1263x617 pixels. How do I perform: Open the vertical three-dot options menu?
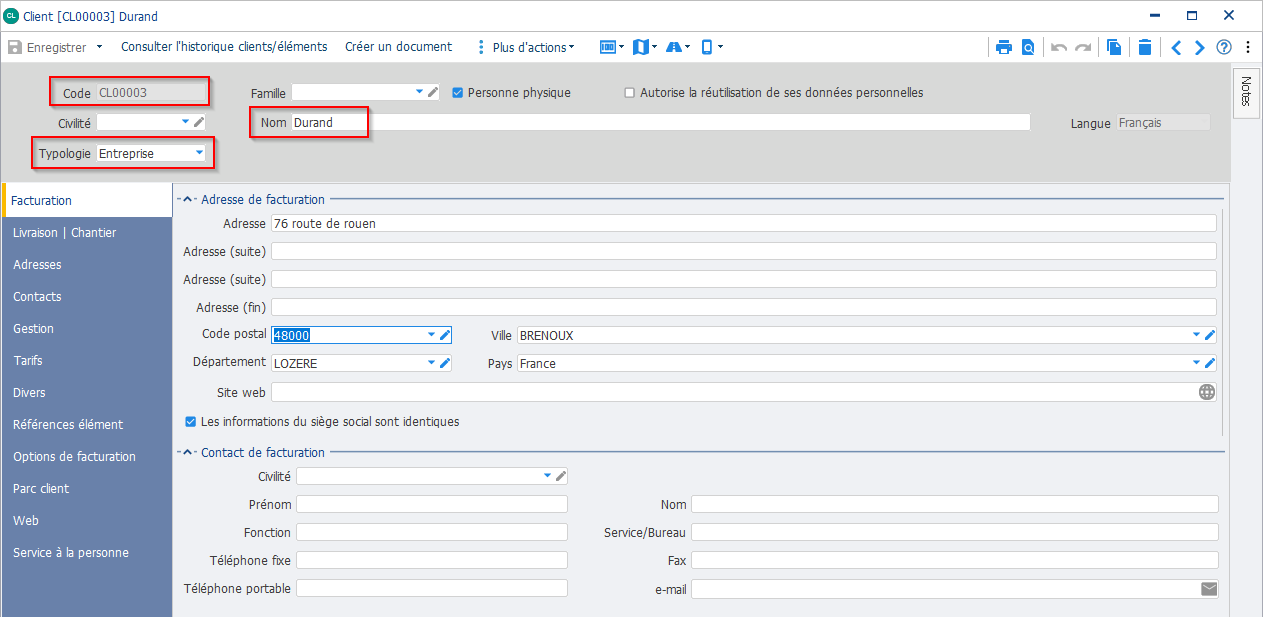tap(1248, 47)
